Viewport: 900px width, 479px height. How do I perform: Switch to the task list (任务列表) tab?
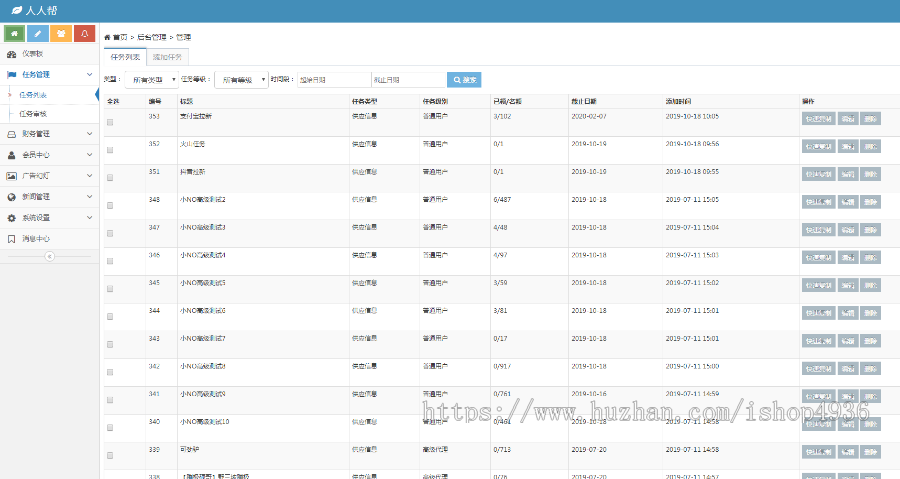click(x=125, y=57)
